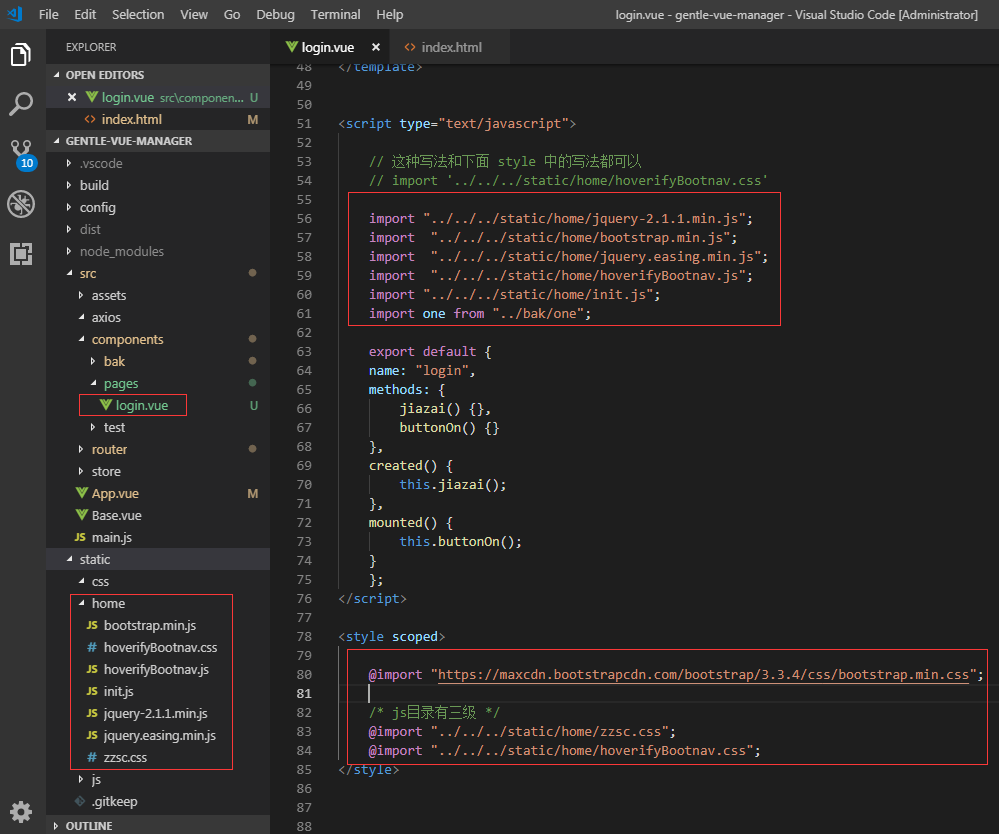Open the Help menu
This screenshot has width=999, height=834.
click(389, 14)
